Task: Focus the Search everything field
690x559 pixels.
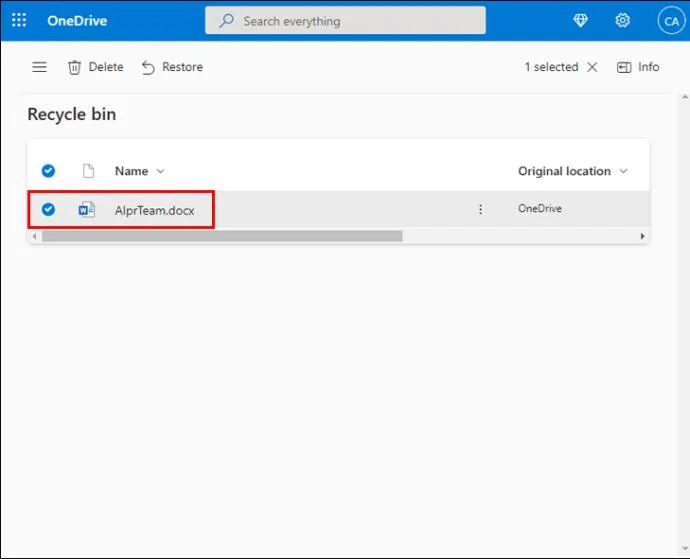Action: [345, 21]
